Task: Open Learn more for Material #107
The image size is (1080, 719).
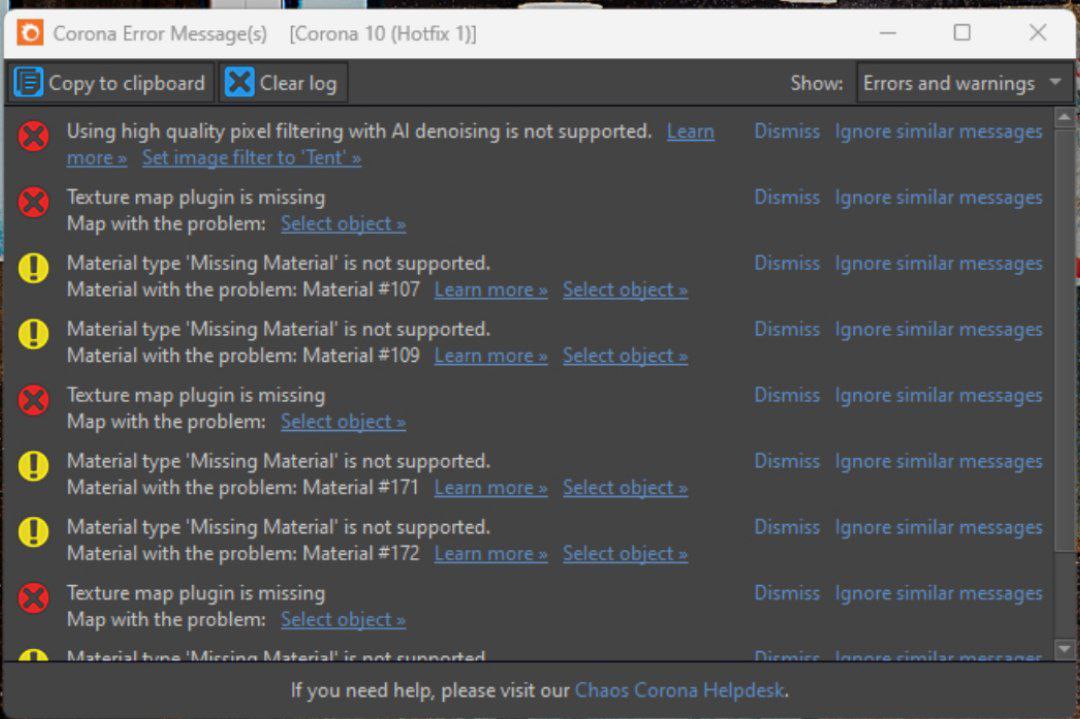Action: (x=490, y=290)
